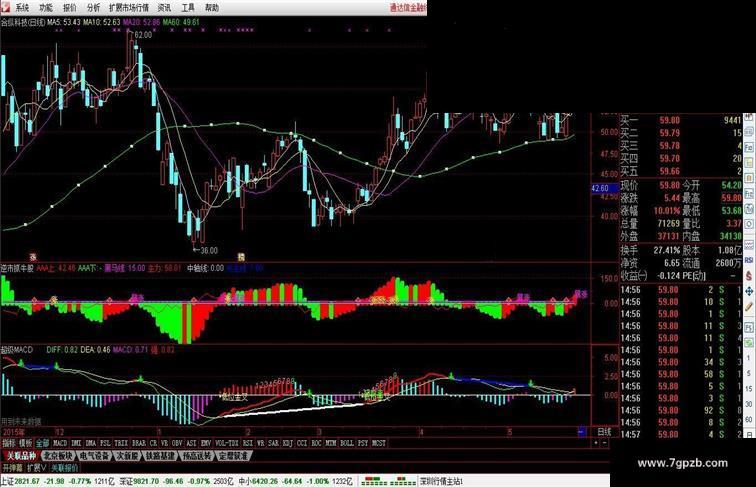Viewport: 756px width, 487px height.
Task: Select the 5-minute period in sidebar
Action: [x=749, y=372]
